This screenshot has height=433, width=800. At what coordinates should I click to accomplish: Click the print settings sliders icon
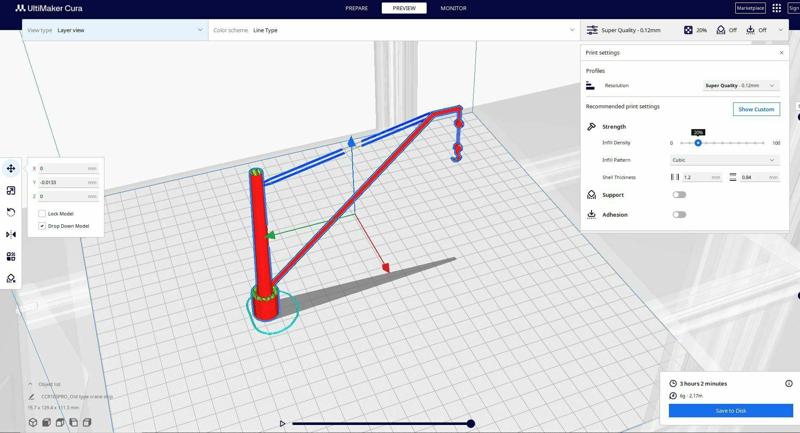tap(592, 30)
